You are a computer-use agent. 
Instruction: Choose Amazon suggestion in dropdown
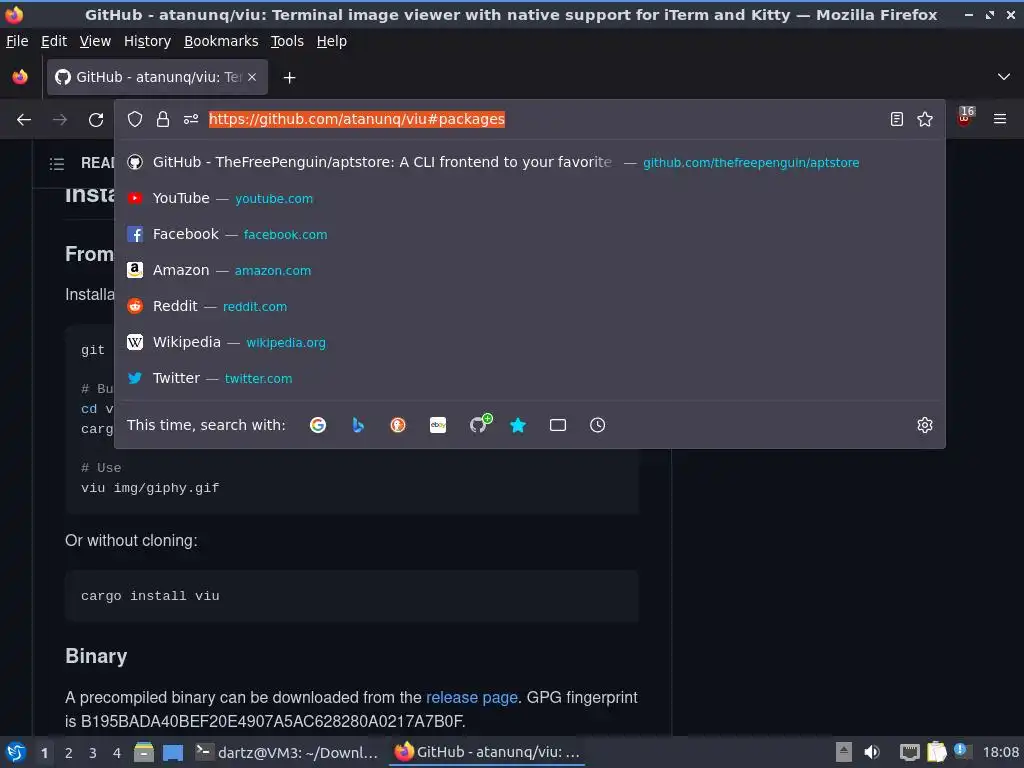[530, 270]
